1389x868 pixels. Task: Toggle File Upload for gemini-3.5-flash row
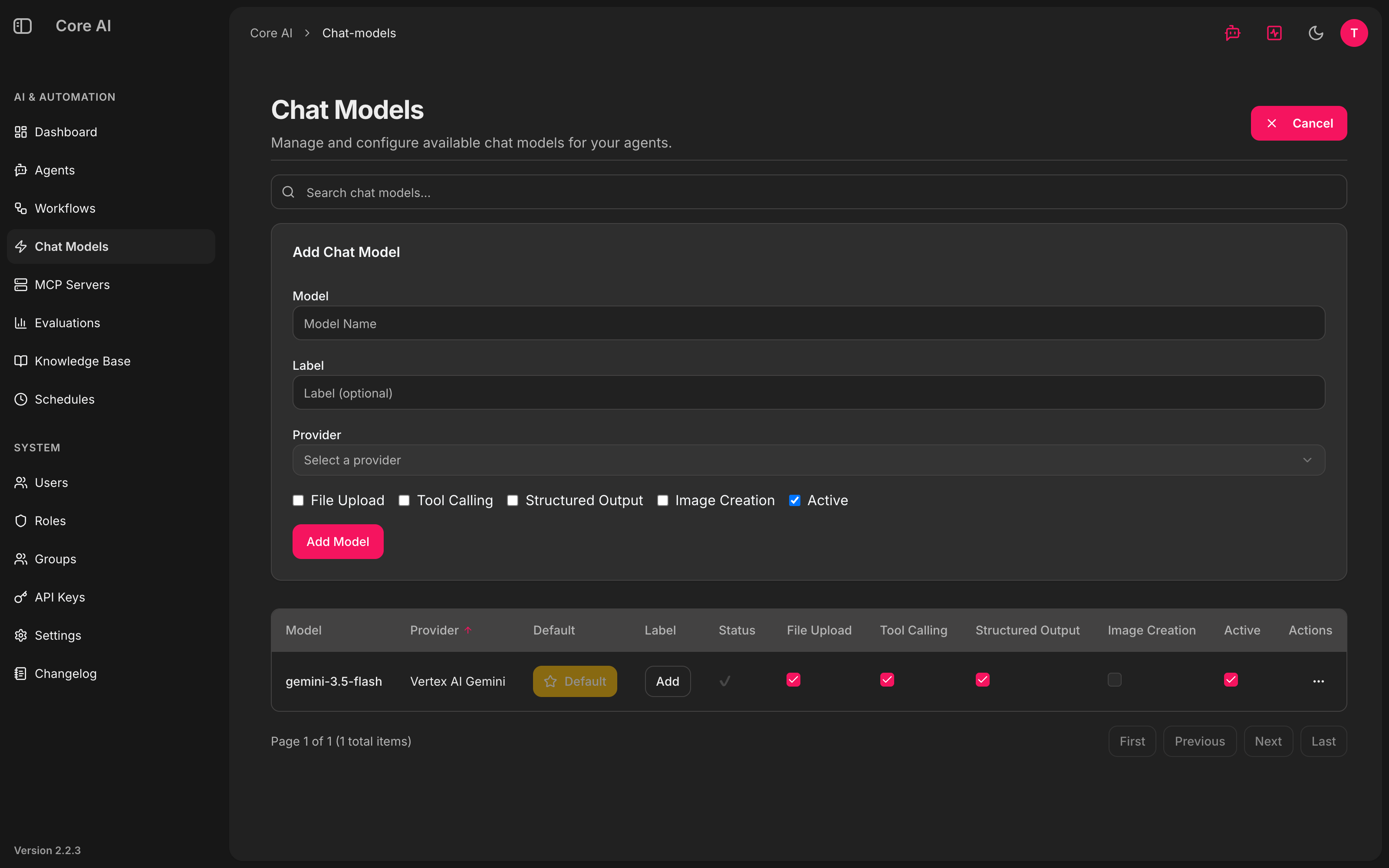coord(793,680)
